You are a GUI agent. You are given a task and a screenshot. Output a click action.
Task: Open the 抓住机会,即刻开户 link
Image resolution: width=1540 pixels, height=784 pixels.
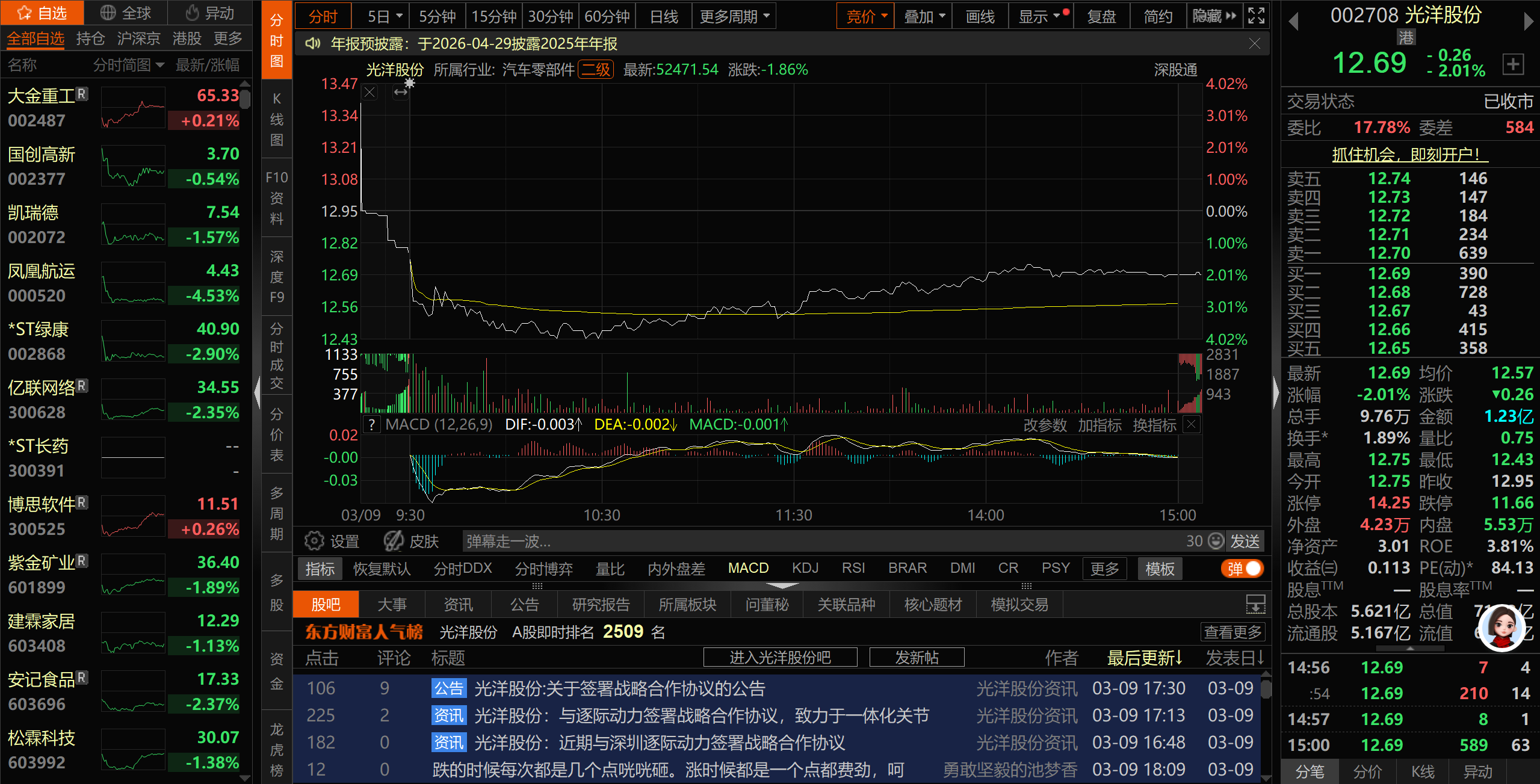pyautogui.click(x=1409, y=155)
